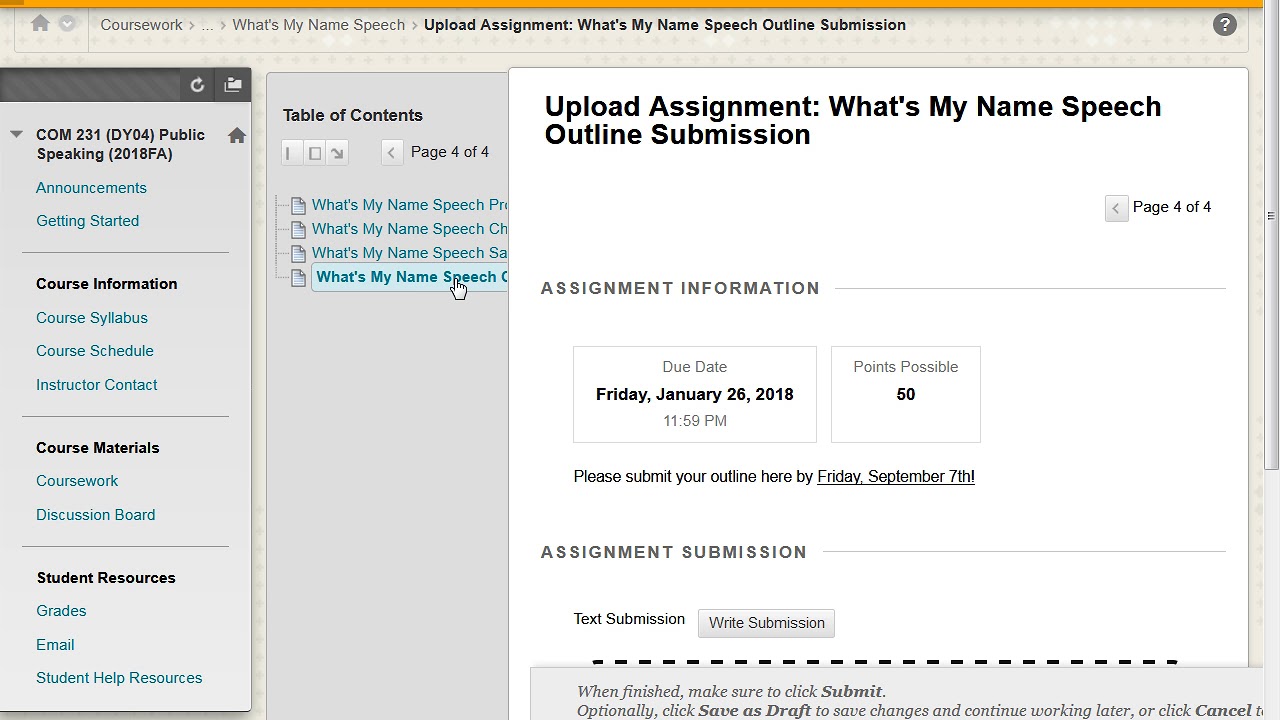Click the course home icon beside COM 231
Viewport: 1280px width, 720px height.
click(237, 136)
